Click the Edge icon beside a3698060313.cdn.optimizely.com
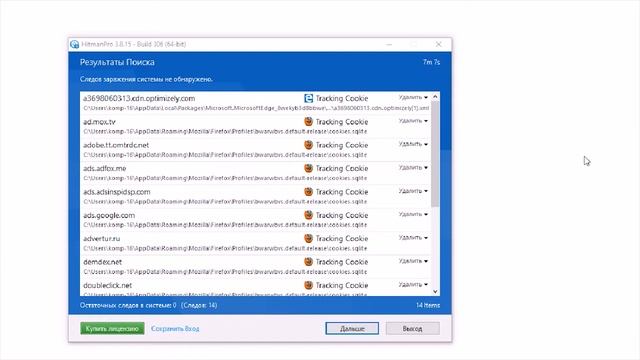This screenshot has height=360, width=640. [309, 98]
